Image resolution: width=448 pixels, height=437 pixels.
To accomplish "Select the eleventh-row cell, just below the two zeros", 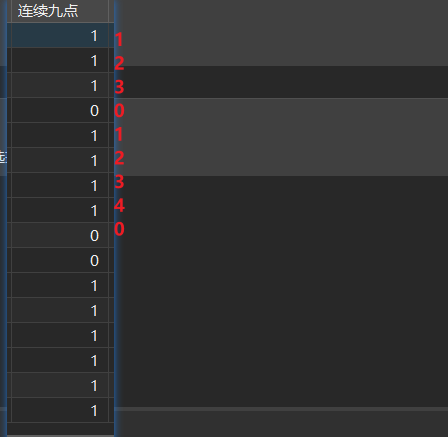I will (60, 285).
